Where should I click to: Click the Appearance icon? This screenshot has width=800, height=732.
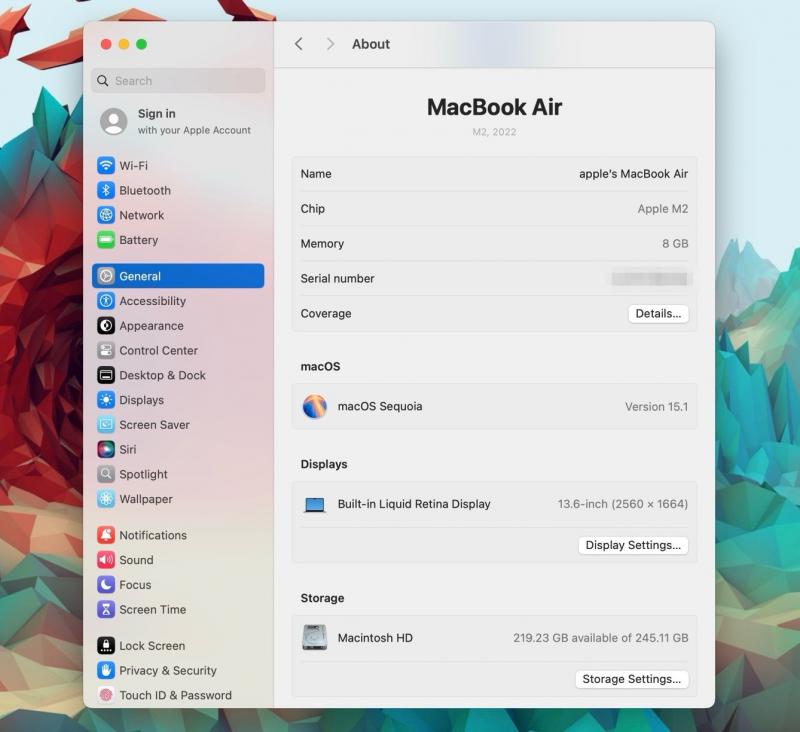tap(106, 325)
